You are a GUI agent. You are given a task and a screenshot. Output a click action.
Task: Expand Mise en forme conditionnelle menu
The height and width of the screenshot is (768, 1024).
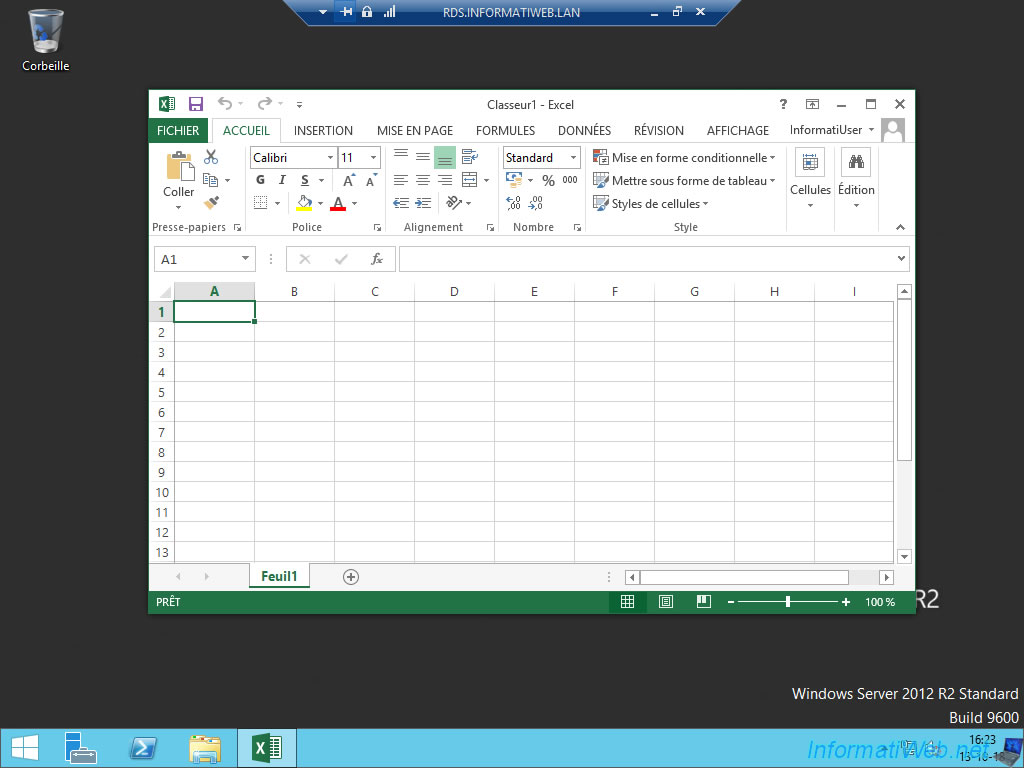click(x=684, y=157)
